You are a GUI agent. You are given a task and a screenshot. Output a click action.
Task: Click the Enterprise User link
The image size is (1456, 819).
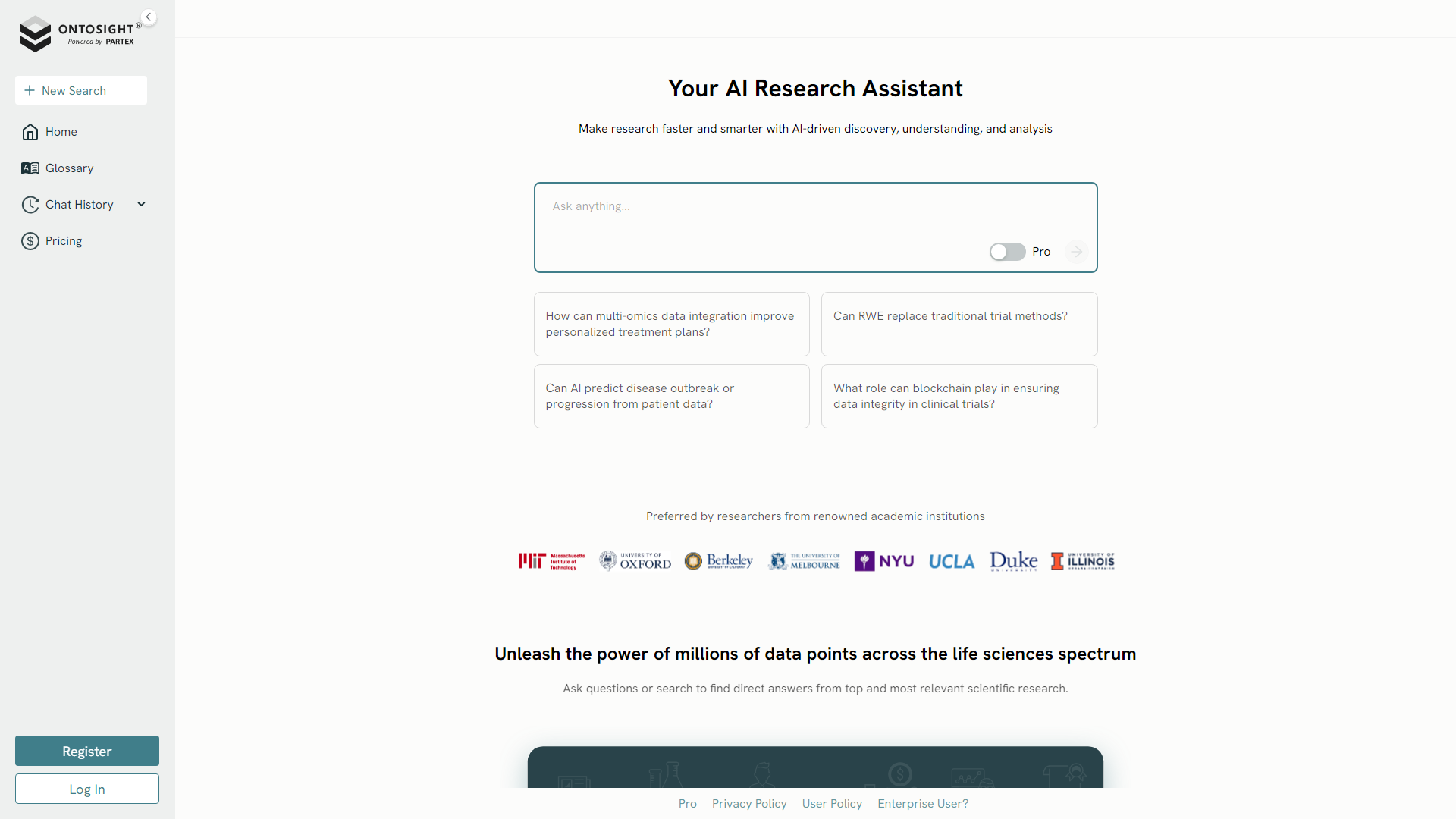(x=922, y=803)
